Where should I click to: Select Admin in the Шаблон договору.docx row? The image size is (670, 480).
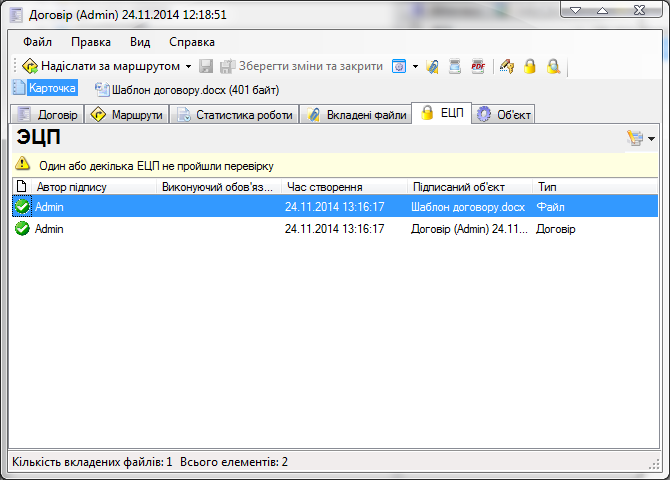tap(50, 207)
